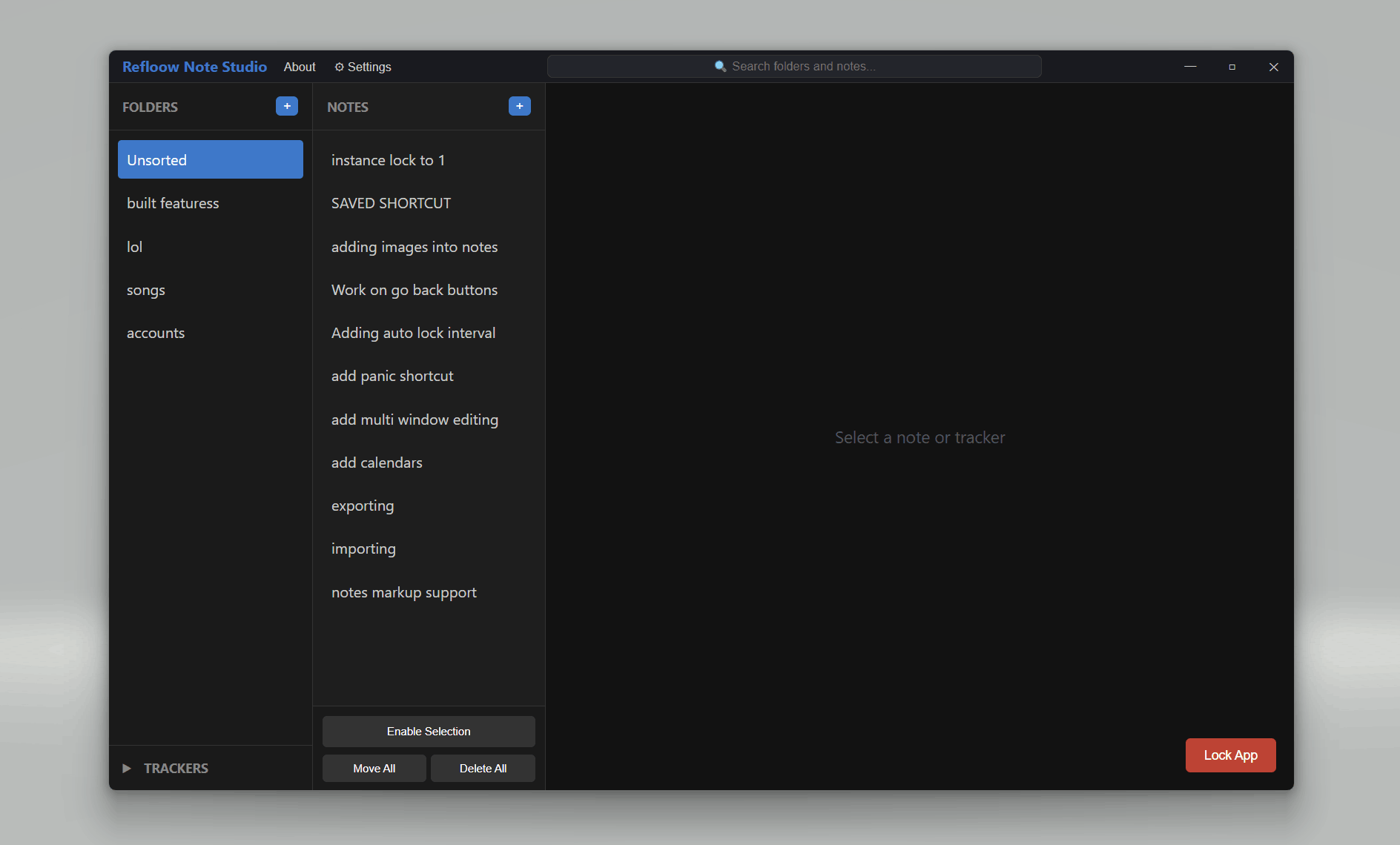Viewport: 1400px width, 845px height.
Task: Open the SAVED SHORTCUT note
Action: click(391, 202)
